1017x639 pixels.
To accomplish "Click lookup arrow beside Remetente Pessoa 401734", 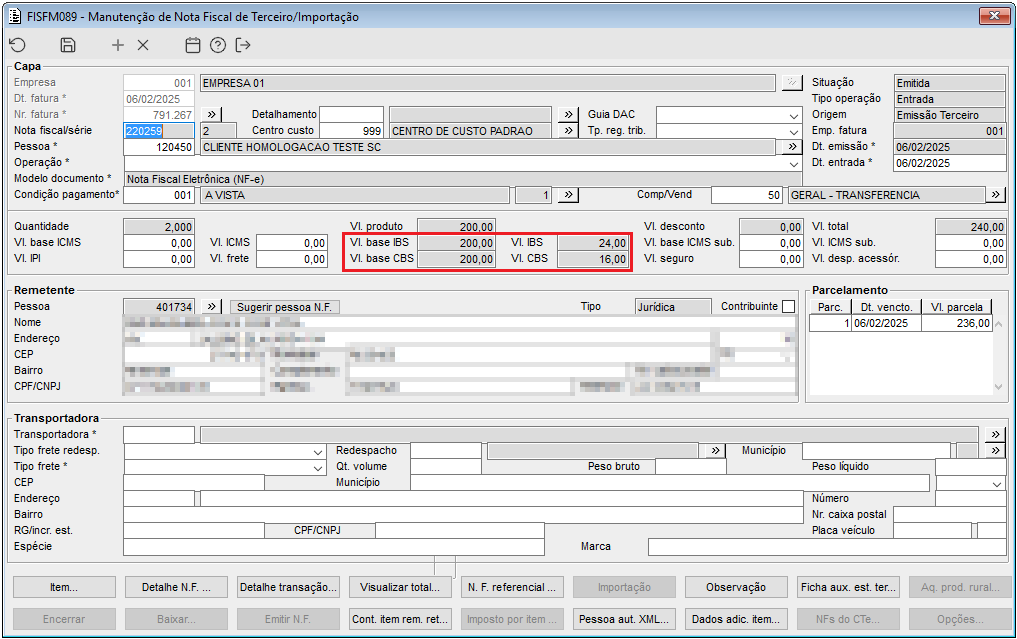I will pyautogui.click(x=211, y=307).
